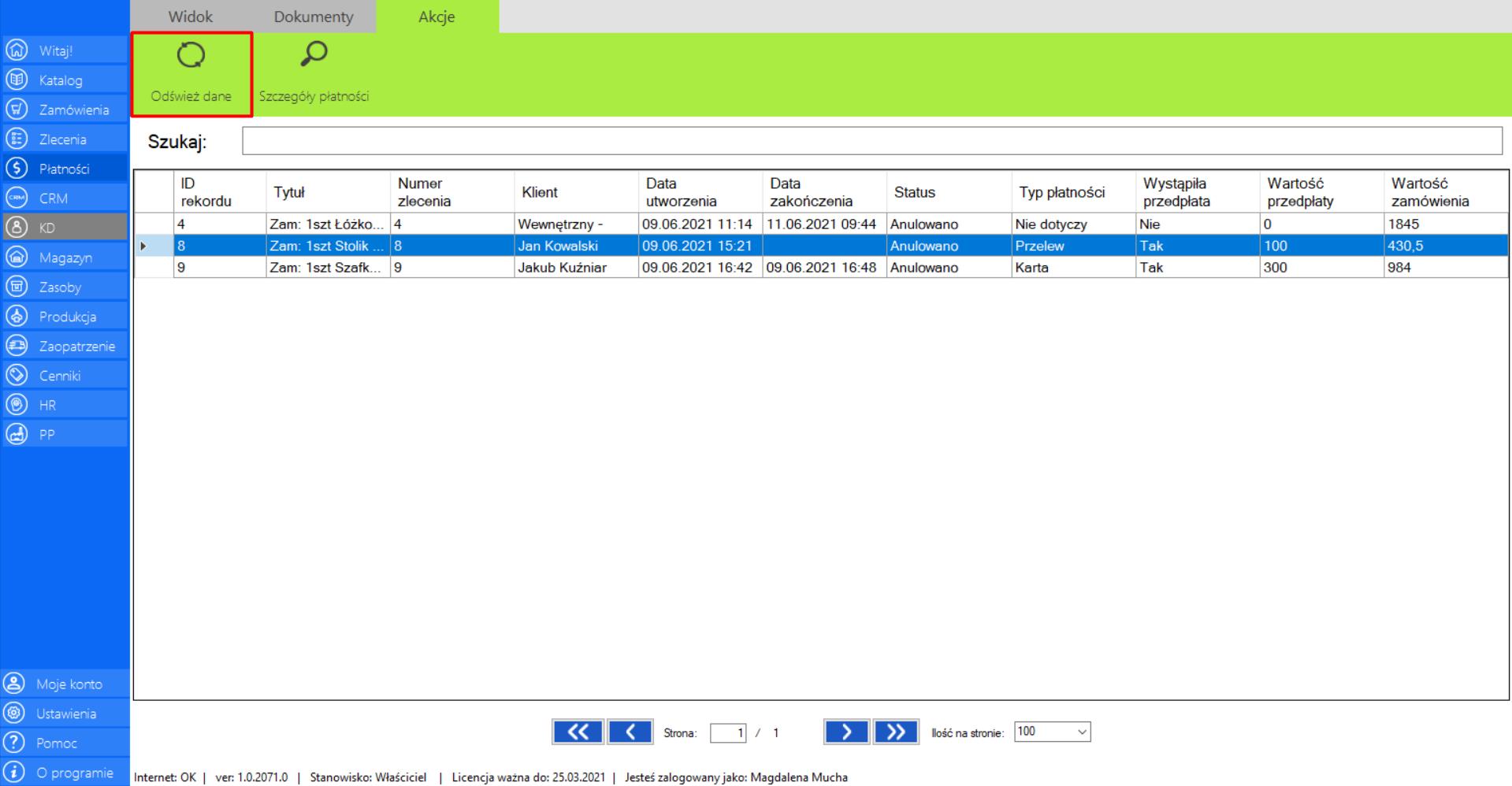Sort by ID rekordu column header
The image size is (1512, 786).
point(220,192)
